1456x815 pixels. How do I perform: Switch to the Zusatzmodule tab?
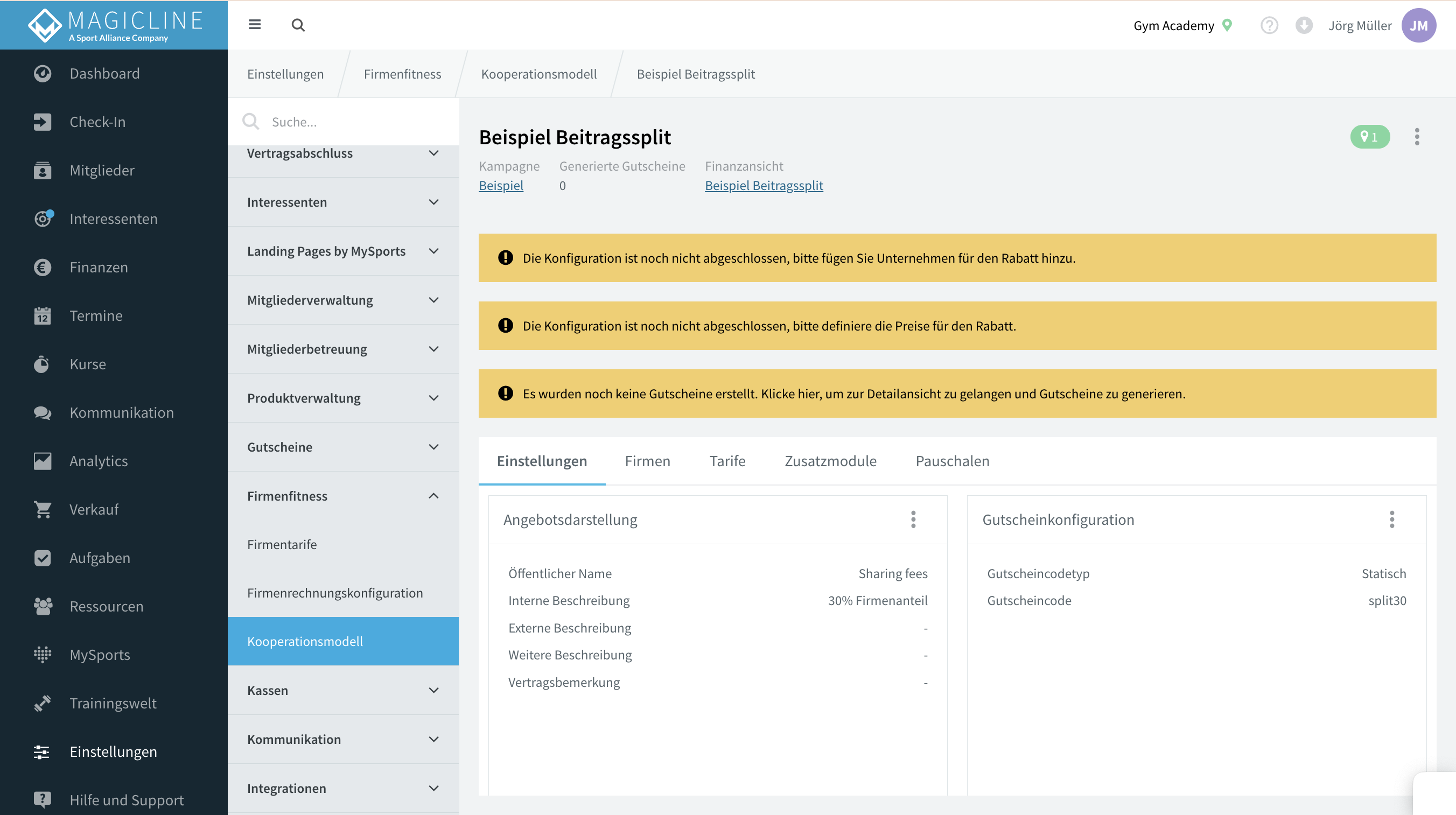pyautogui.click(x=830, y=461)
